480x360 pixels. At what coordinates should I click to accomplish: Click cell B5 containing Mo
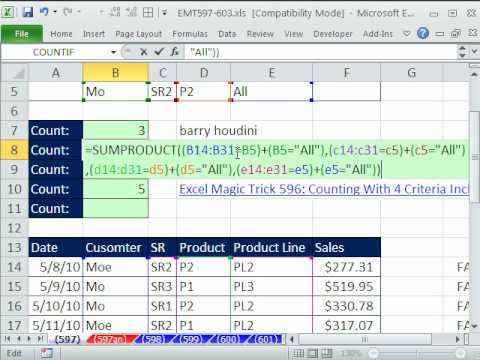click(x=115, y=92)
